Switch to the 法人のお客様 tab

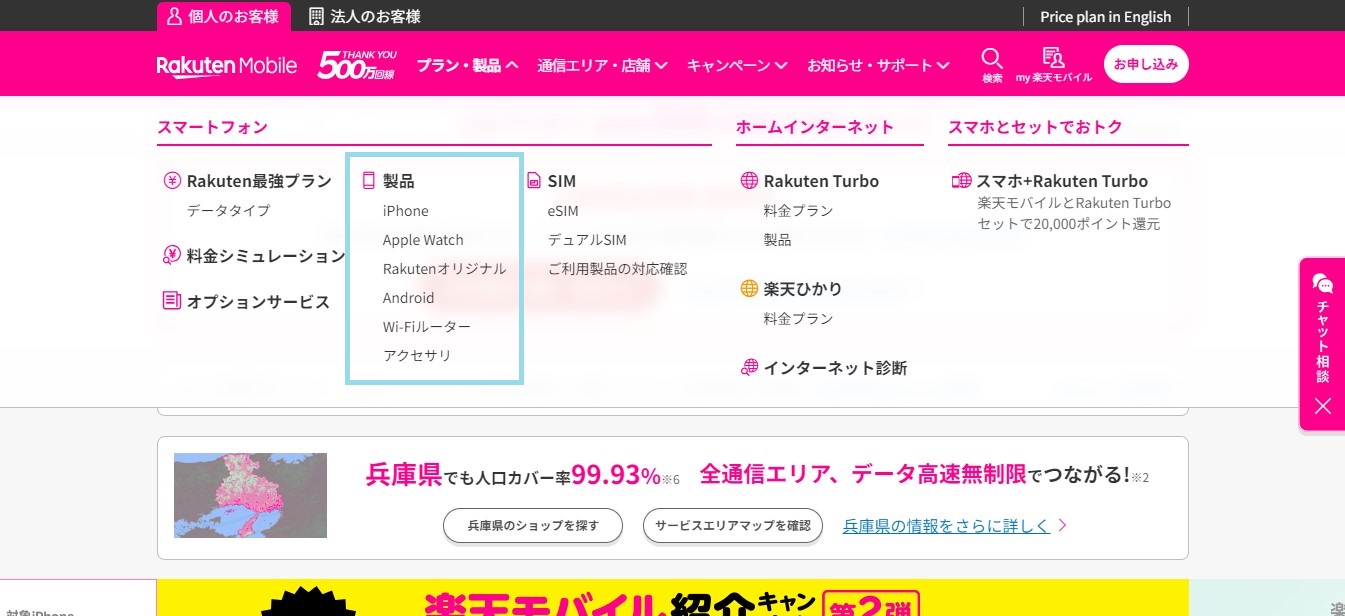coord(365,16)
